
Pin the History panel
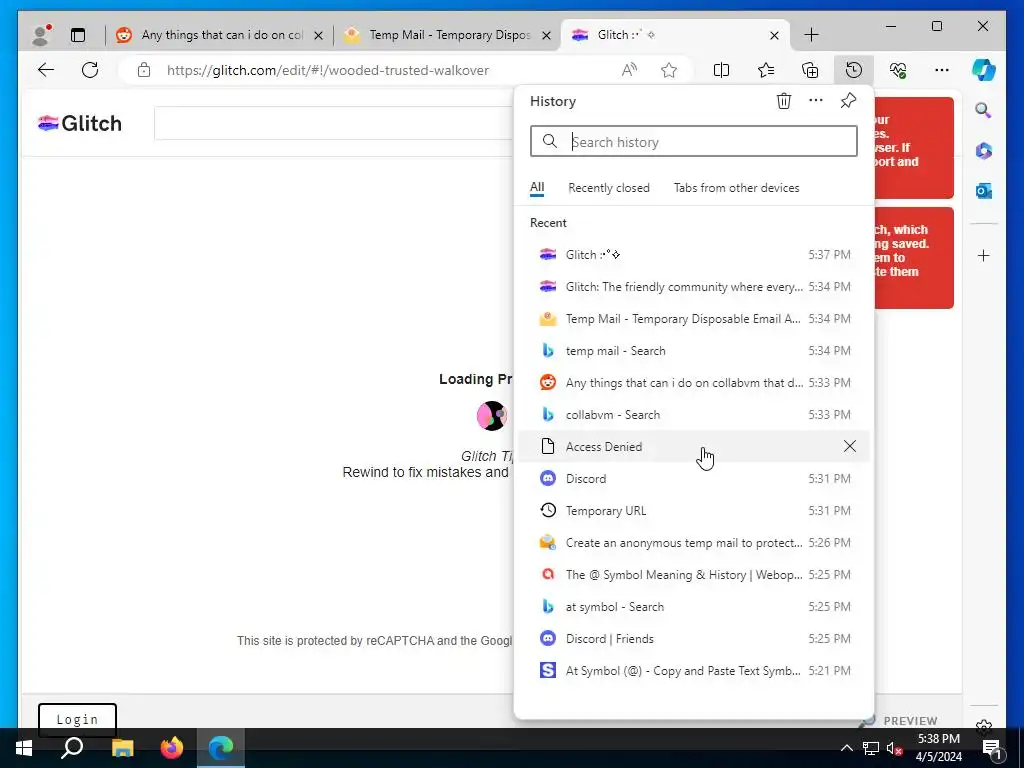coord(848,101)
